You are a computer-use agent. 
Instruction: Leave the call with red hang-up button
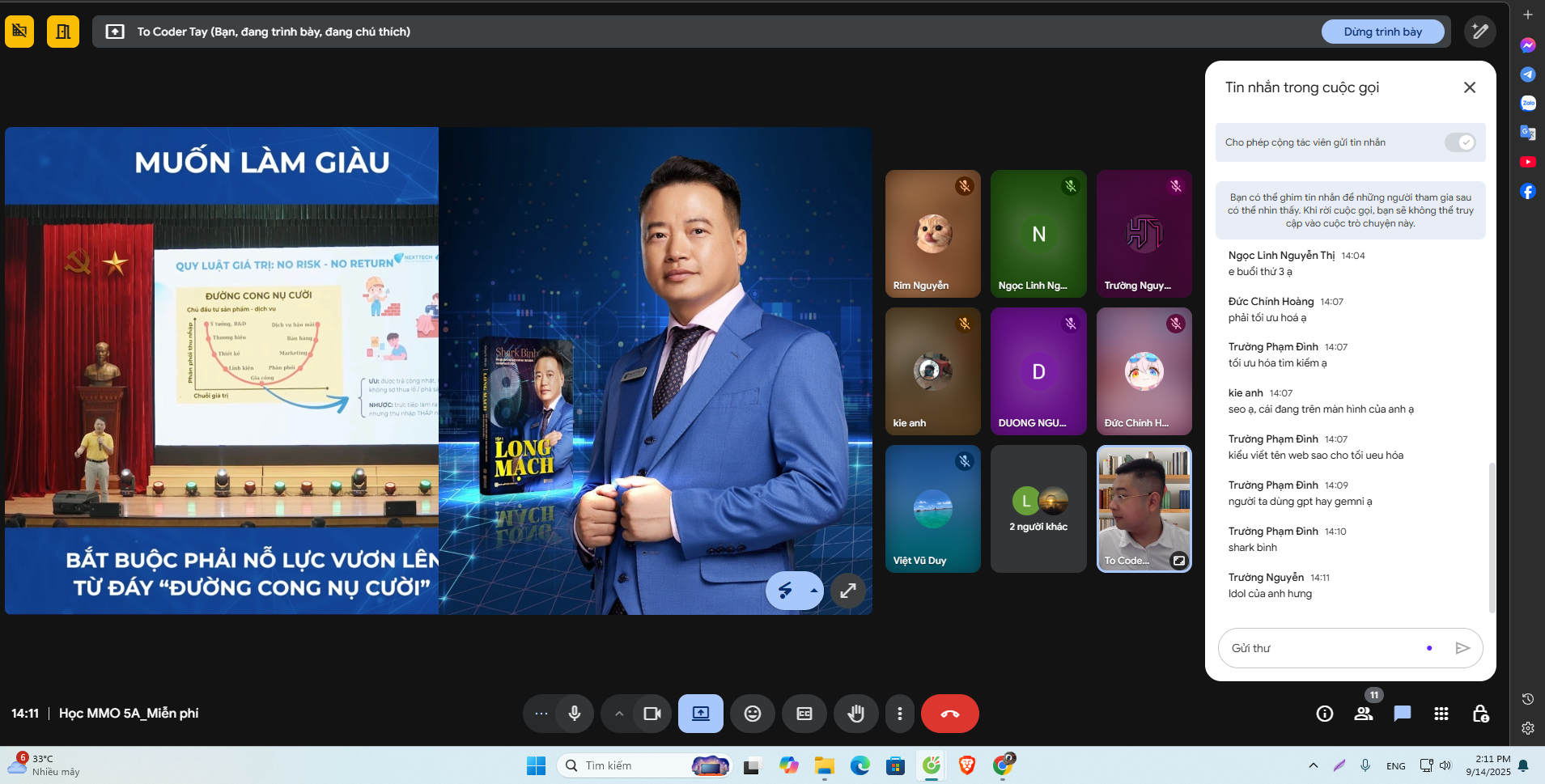(x=950, y=714)
